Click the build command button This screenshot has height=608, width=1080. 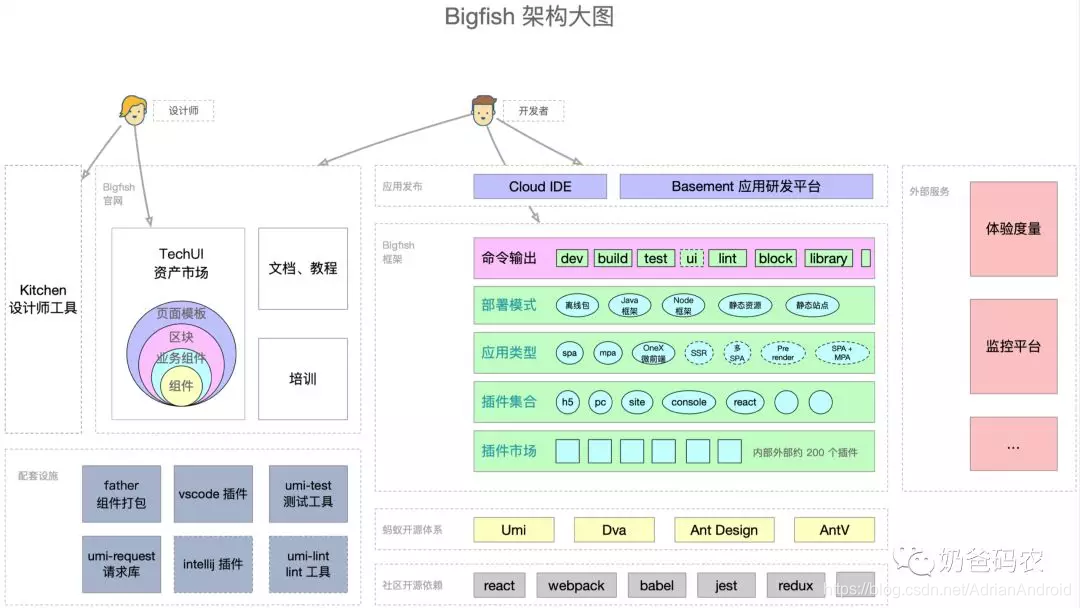point(612,258)
